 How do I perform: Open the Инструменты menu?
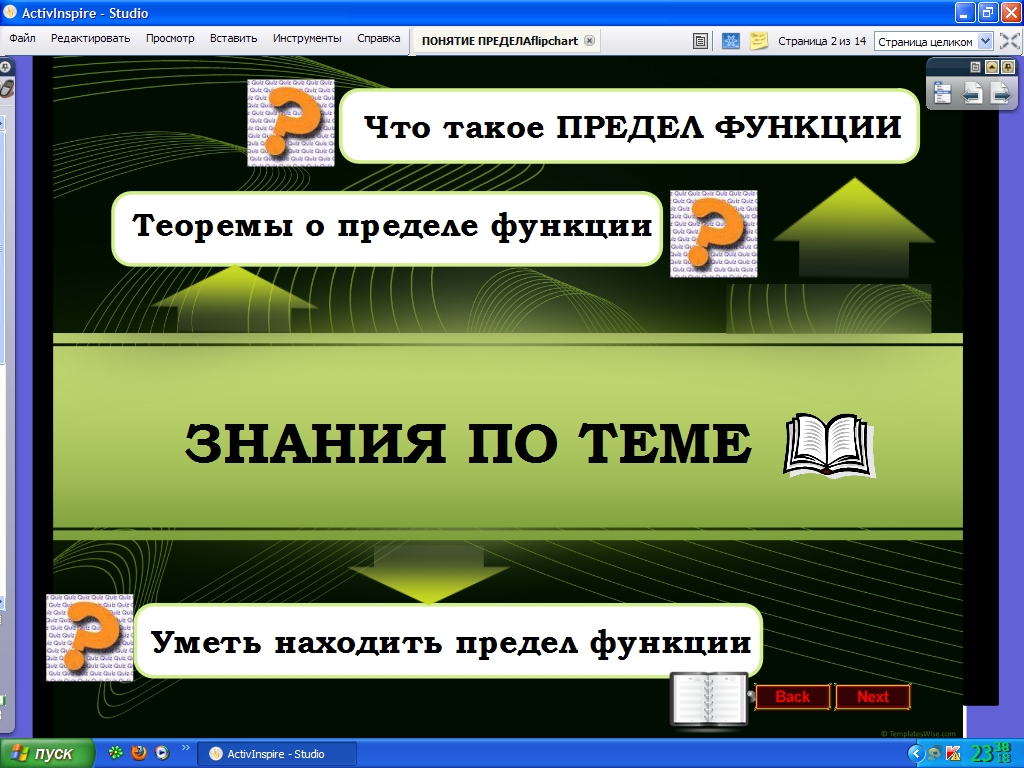click(x=307, y=39)
